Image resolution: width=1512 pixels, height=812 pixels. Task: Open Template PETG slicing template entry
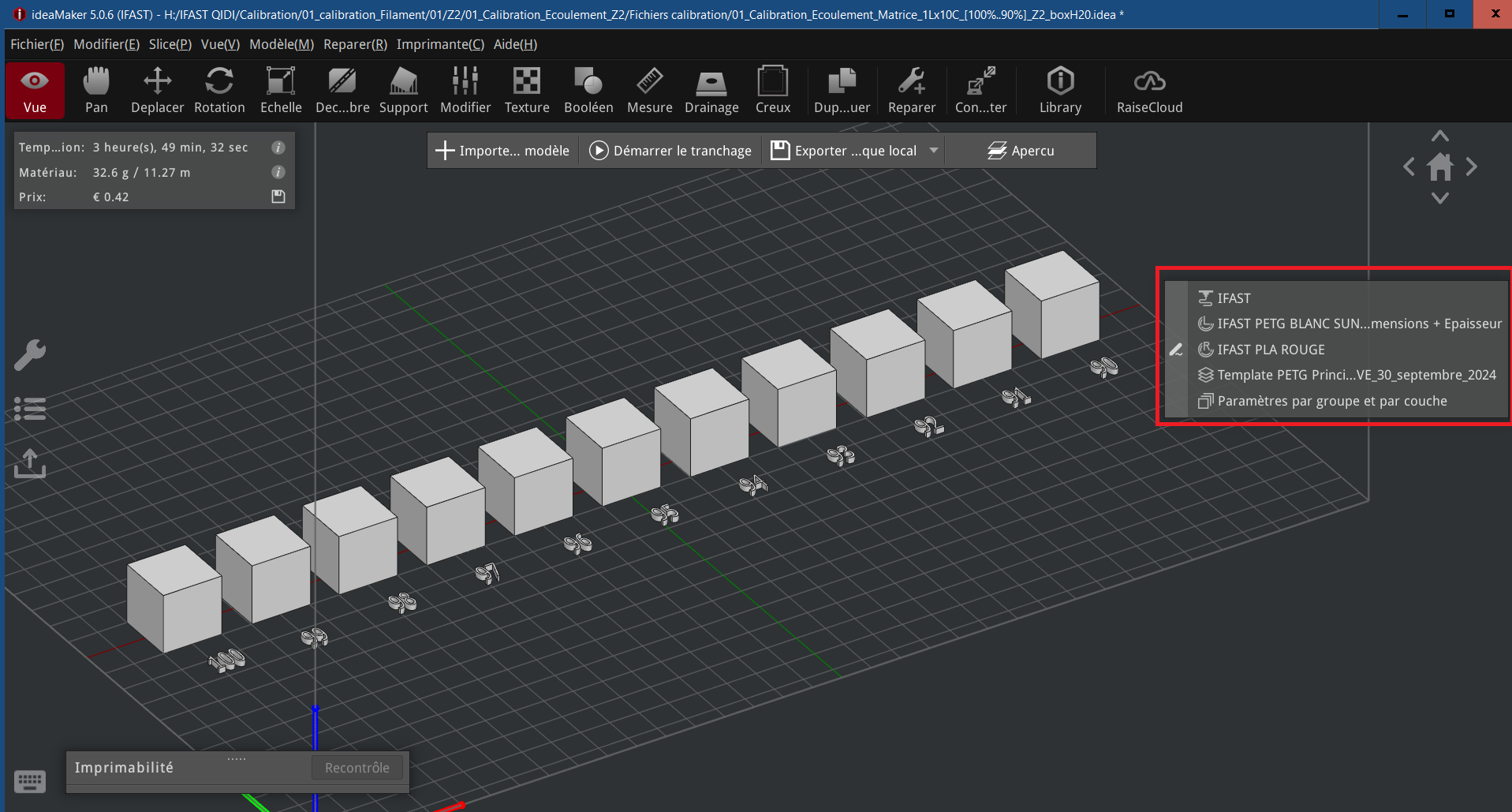point(1355,375)
